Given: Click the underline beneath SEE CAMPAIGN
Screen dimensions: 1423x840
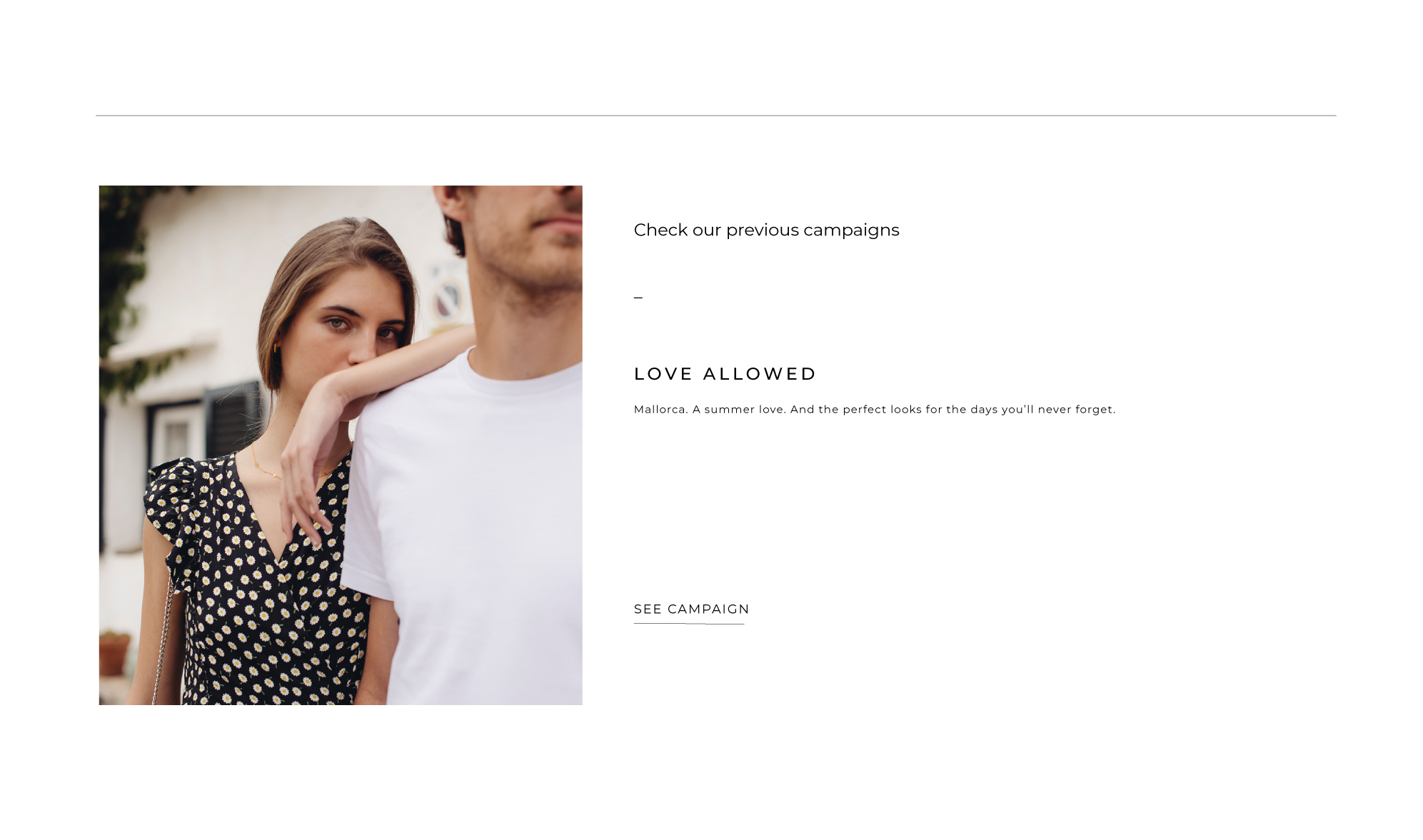Looking at the screenshot, I should [689, 624].
